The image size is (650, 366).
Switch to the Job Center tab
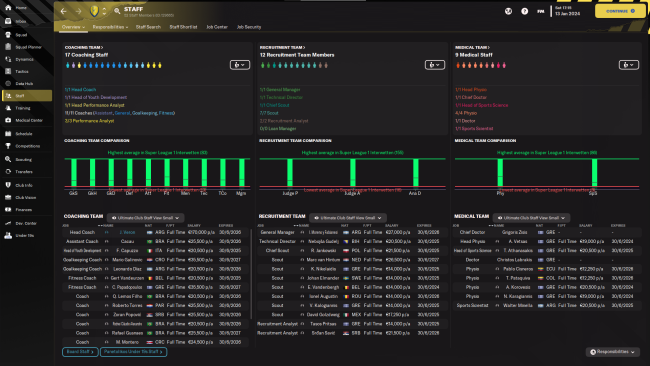pos(217,27)
